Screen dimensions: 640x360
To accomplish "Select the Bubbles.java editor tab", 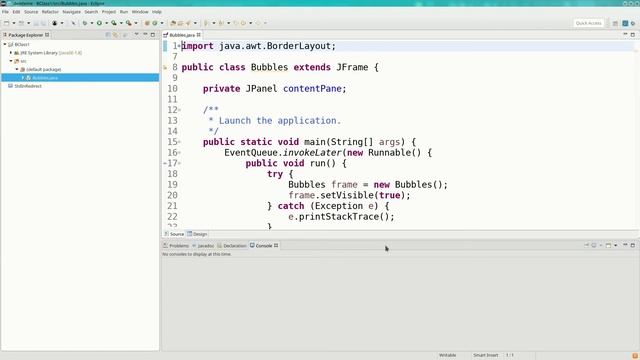I will tap(182, 35).
